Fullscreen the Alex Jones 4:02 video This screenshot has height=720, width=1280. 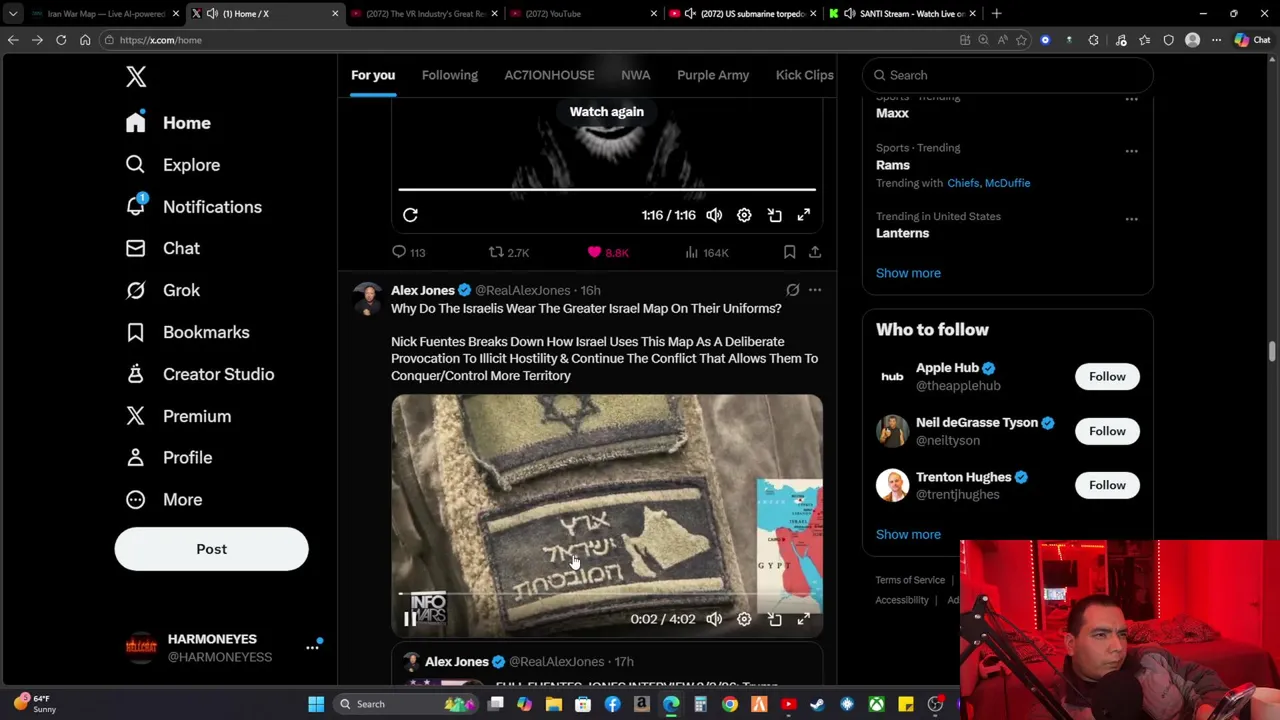click(x=804, y=619)
